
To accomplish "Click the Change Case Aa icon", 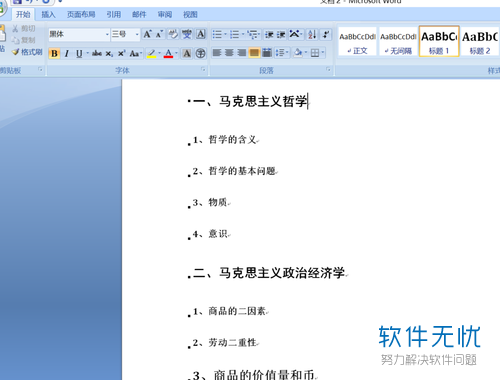I will (134, 53).
